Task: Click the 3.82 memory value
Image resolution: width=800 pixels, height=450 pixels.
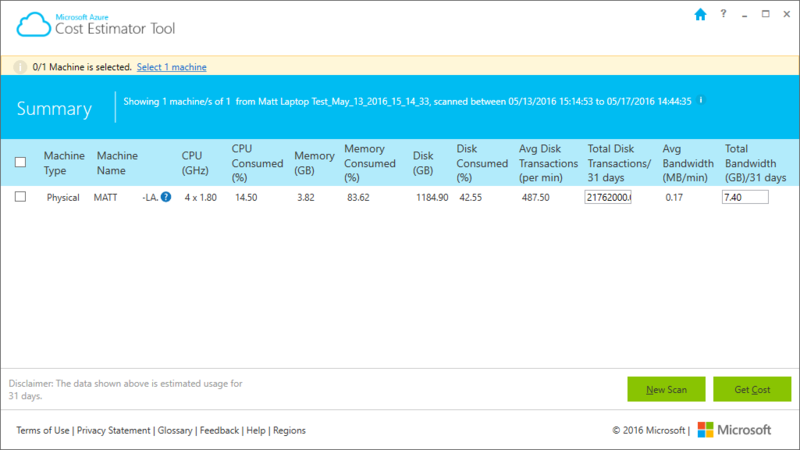Action: click(306, 197)
